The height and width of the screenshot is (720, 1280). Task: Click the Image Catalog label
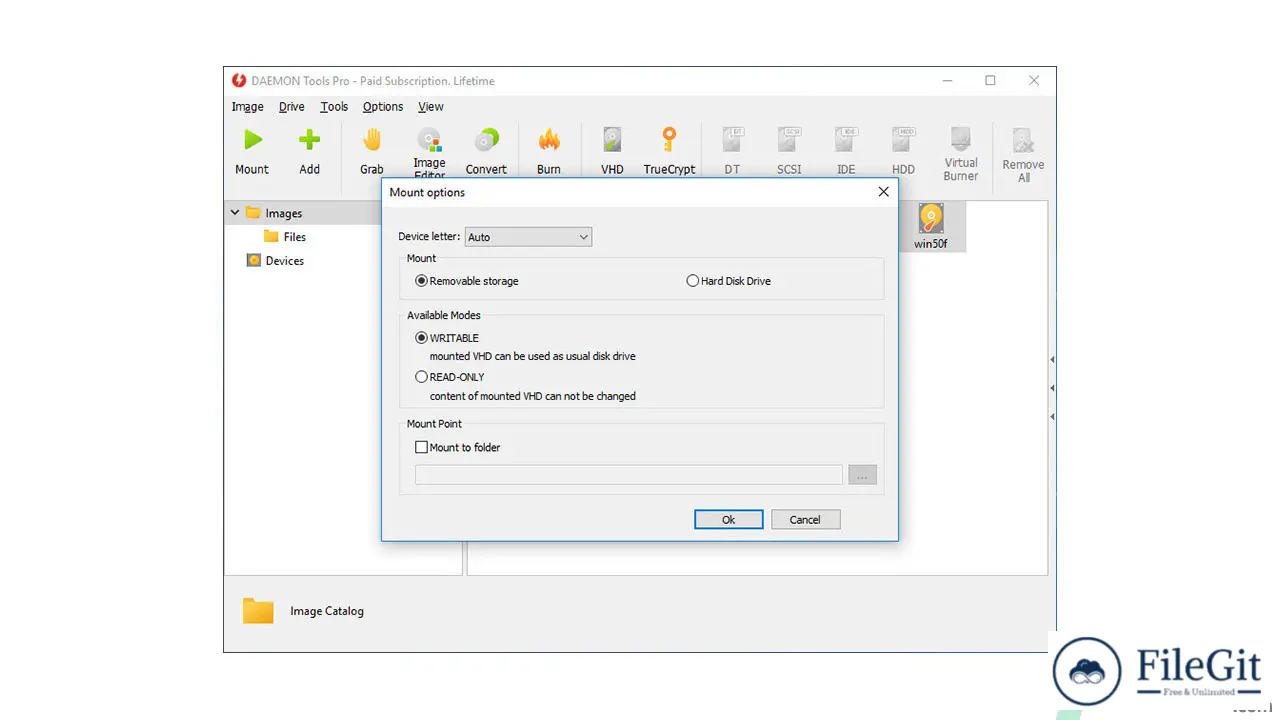click(x=327, y=611)
